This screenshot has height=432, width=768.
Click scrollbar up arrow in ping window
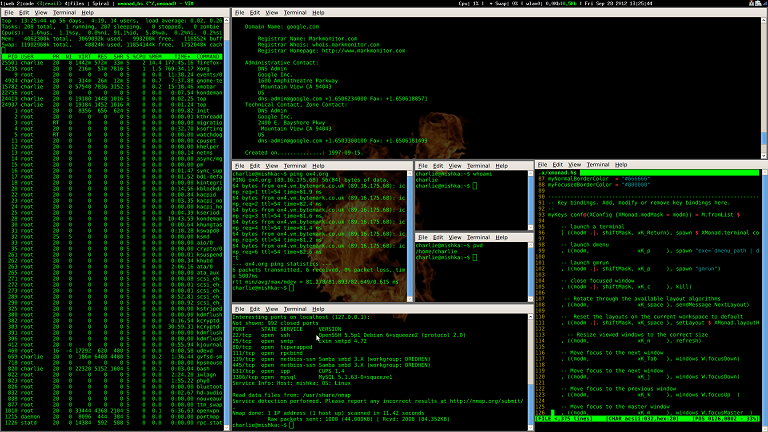410,174
